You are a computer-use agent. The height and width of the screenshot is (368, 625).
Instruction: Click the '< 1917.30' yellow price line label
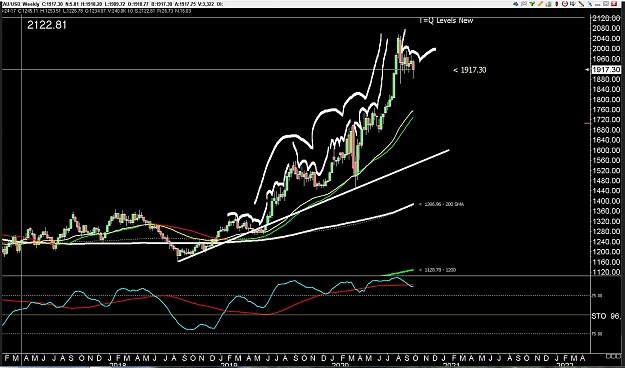point(470,70)
